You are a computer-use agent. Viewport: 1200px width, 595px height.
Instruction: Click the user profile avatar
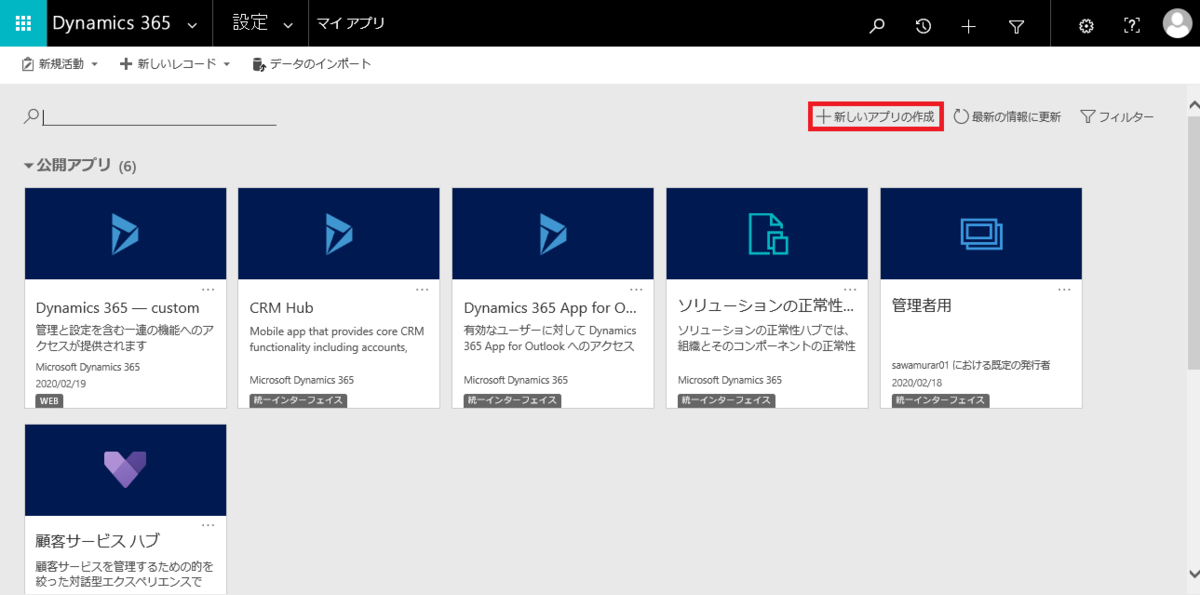(1177, 24)
